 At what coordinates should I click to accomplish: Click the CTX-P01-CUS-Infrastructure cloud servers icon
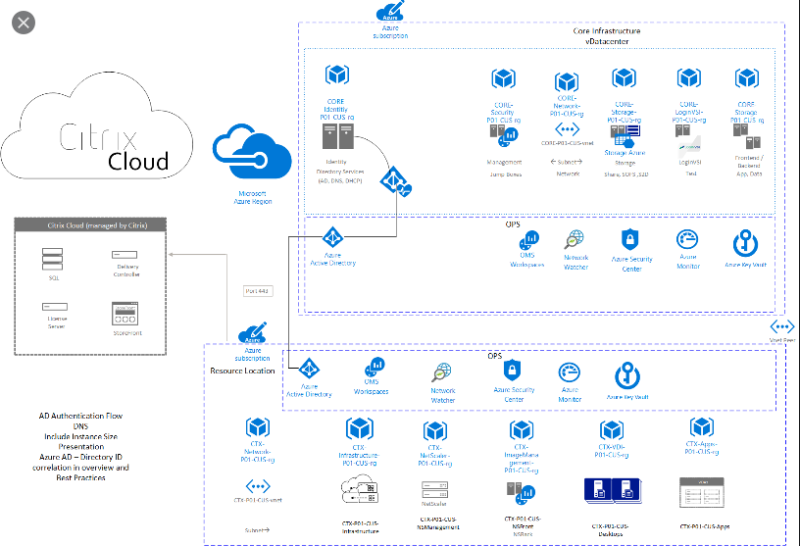point(360,490)
